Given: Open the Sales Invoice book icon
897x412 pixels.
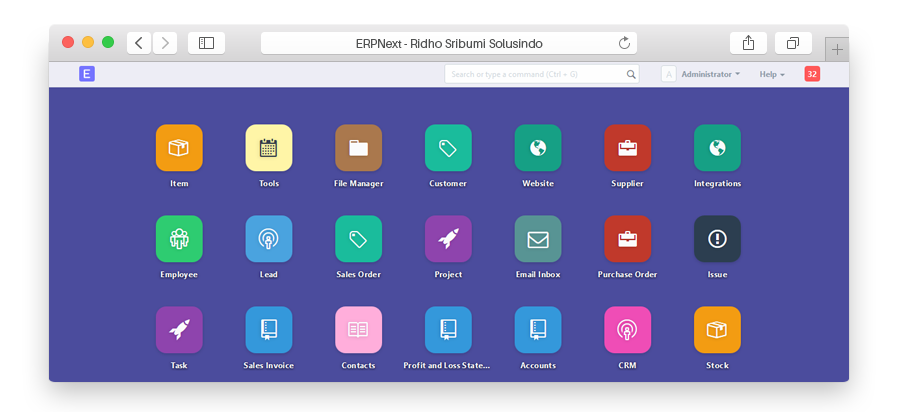Looking at the screenshot, I should pos(269,330).
